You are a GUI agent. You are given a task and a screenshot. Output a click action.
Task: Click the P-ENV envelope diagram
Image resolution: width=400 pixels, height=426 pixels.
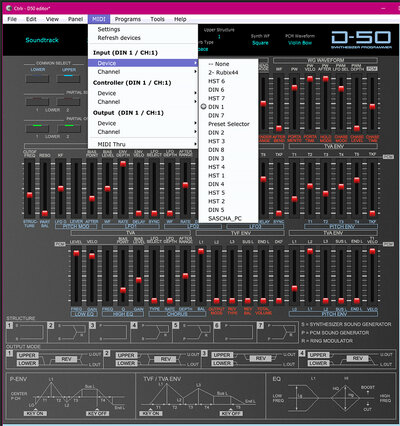(x=70, y=396)
